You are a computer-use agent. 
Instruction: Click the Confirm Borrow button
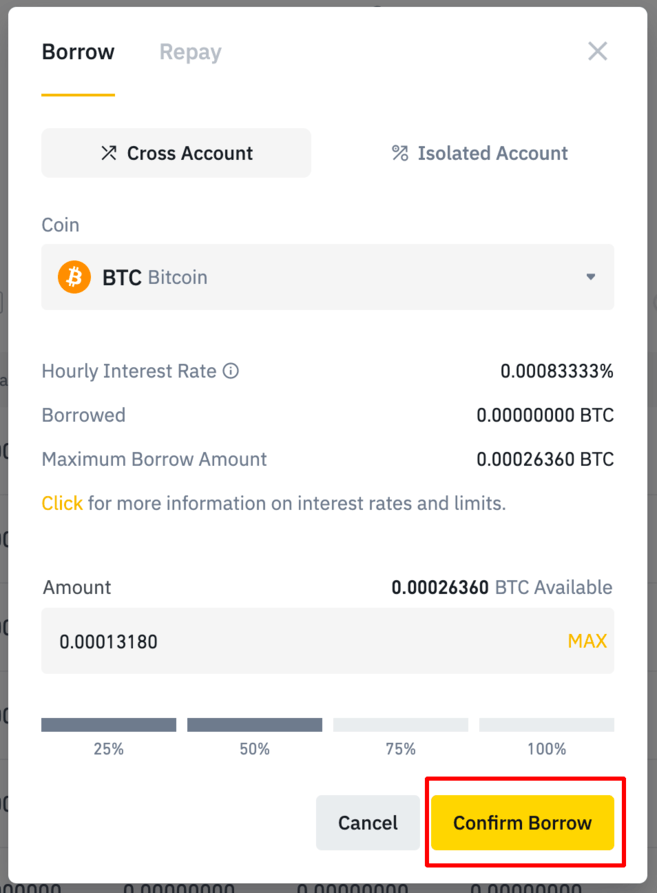coord(522,823)
